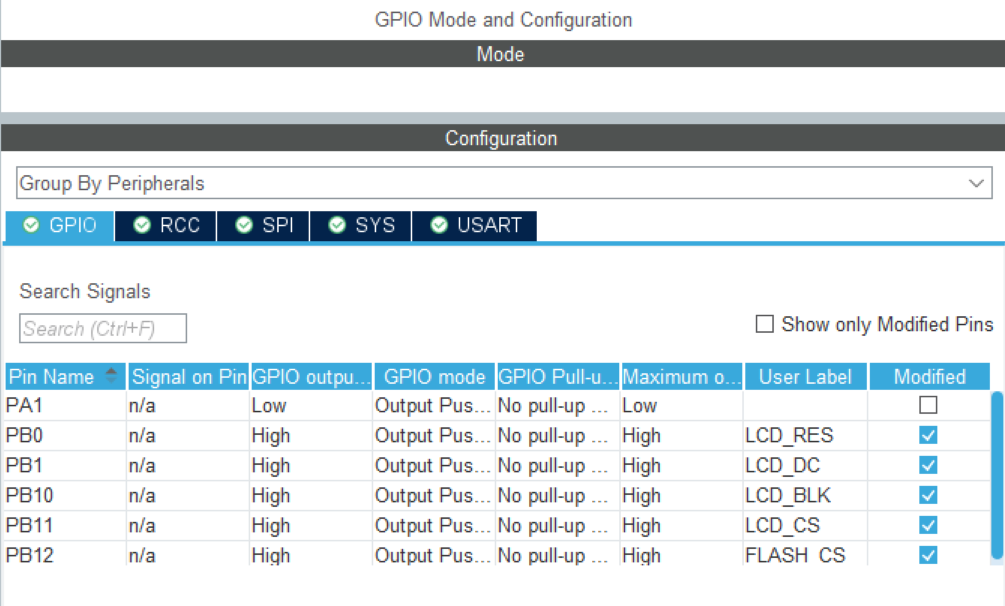The width and height of the screenshot is (1005, 606).
Task: Click the Search Signals input field
Action: point(103,328)
